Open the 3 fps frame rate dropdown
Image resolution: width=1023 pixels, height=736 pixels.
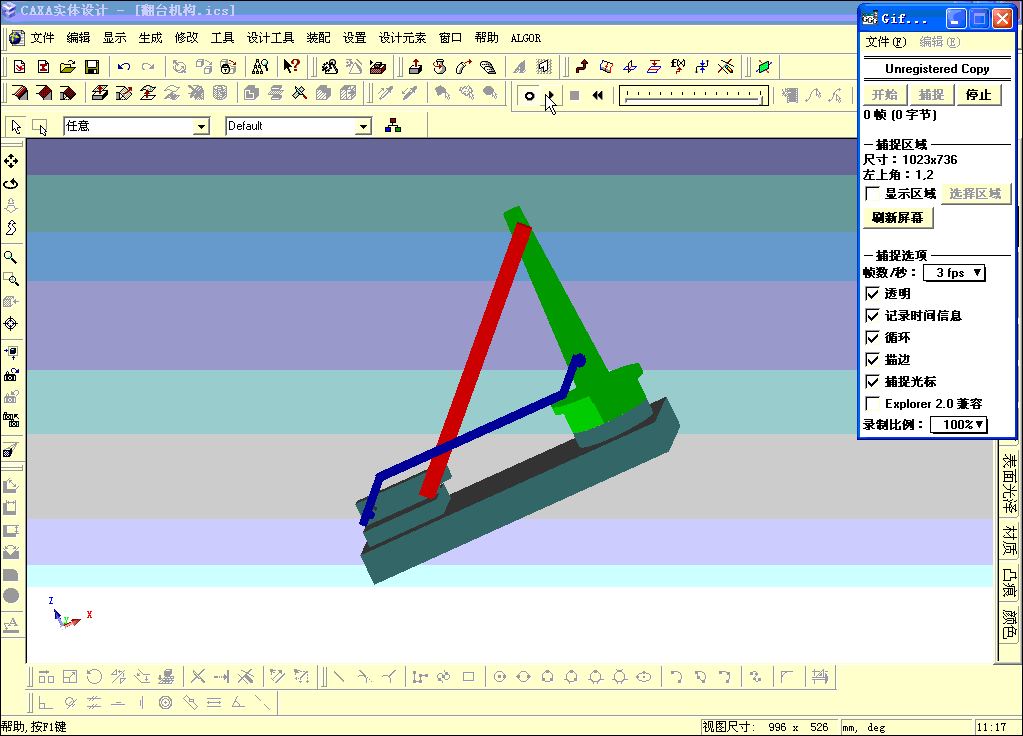(954, 273)
